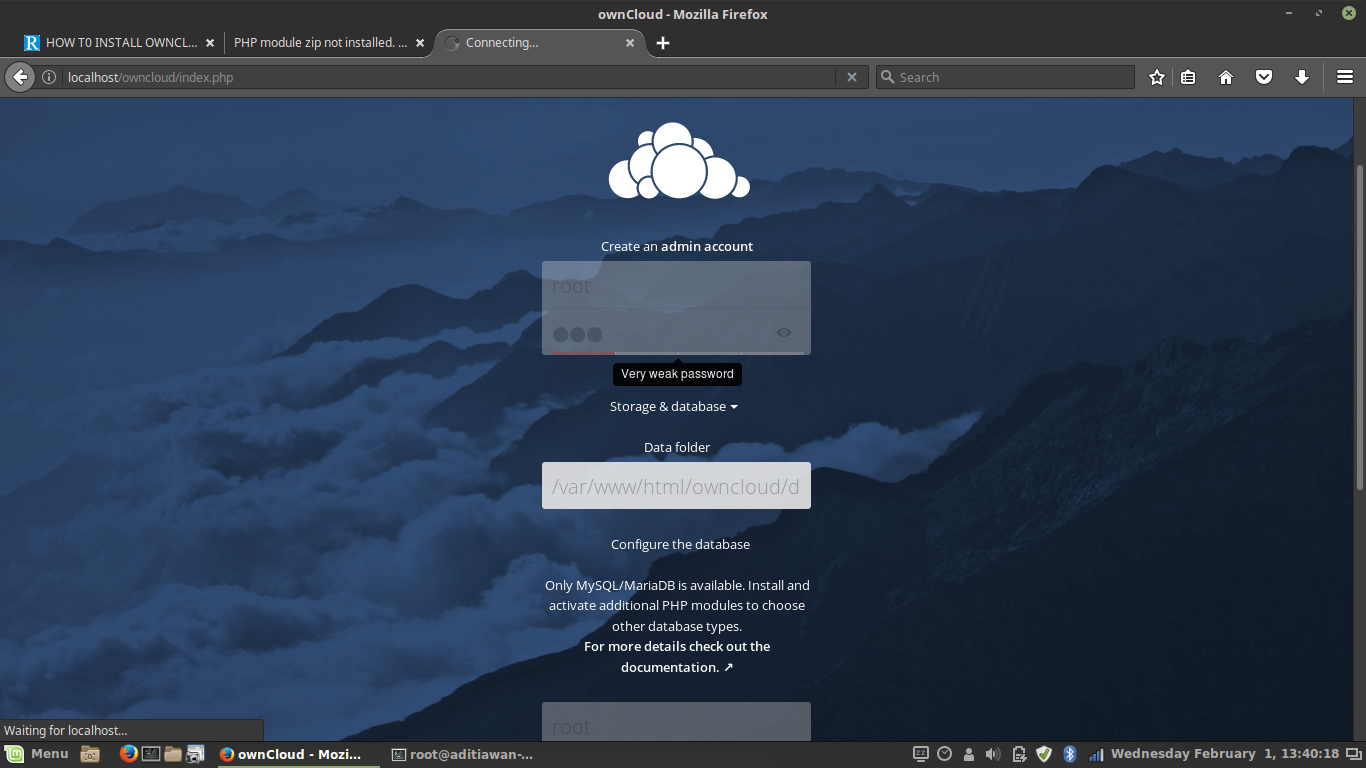Open the date and time panel clock
1366x768 pixels.
pos(1224,754)
